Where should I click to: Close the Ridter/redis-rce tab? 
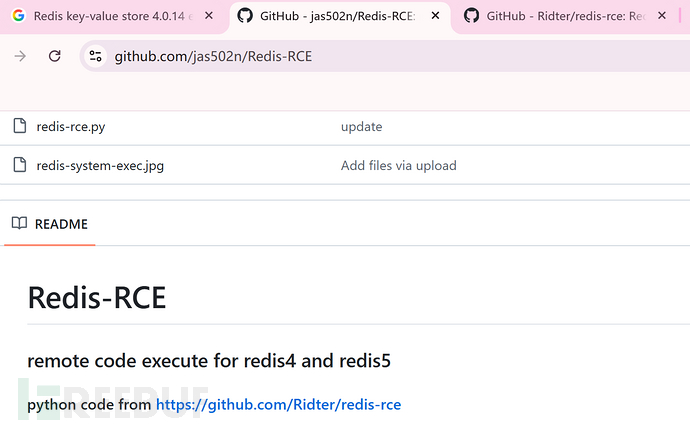pyautogui.click(x=661, y=16)
